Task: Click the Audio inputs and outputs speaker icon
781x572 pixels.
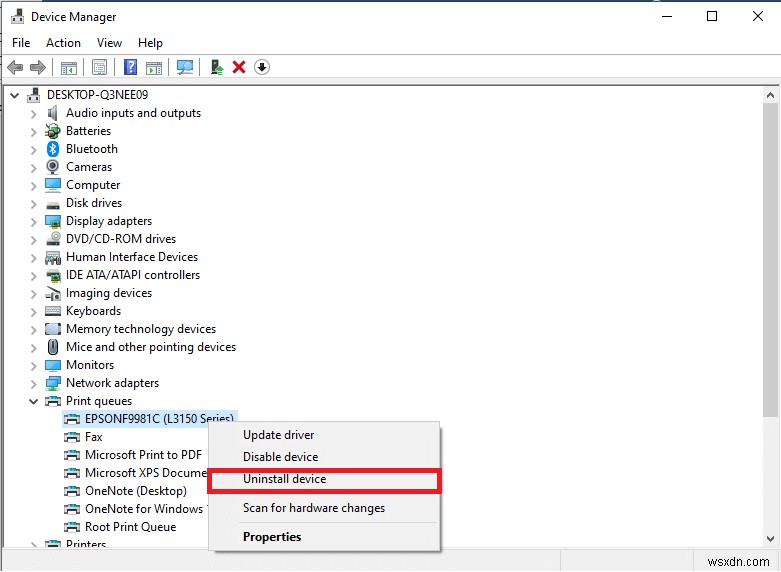Action: pyautogui.click(x=53, y=113)
